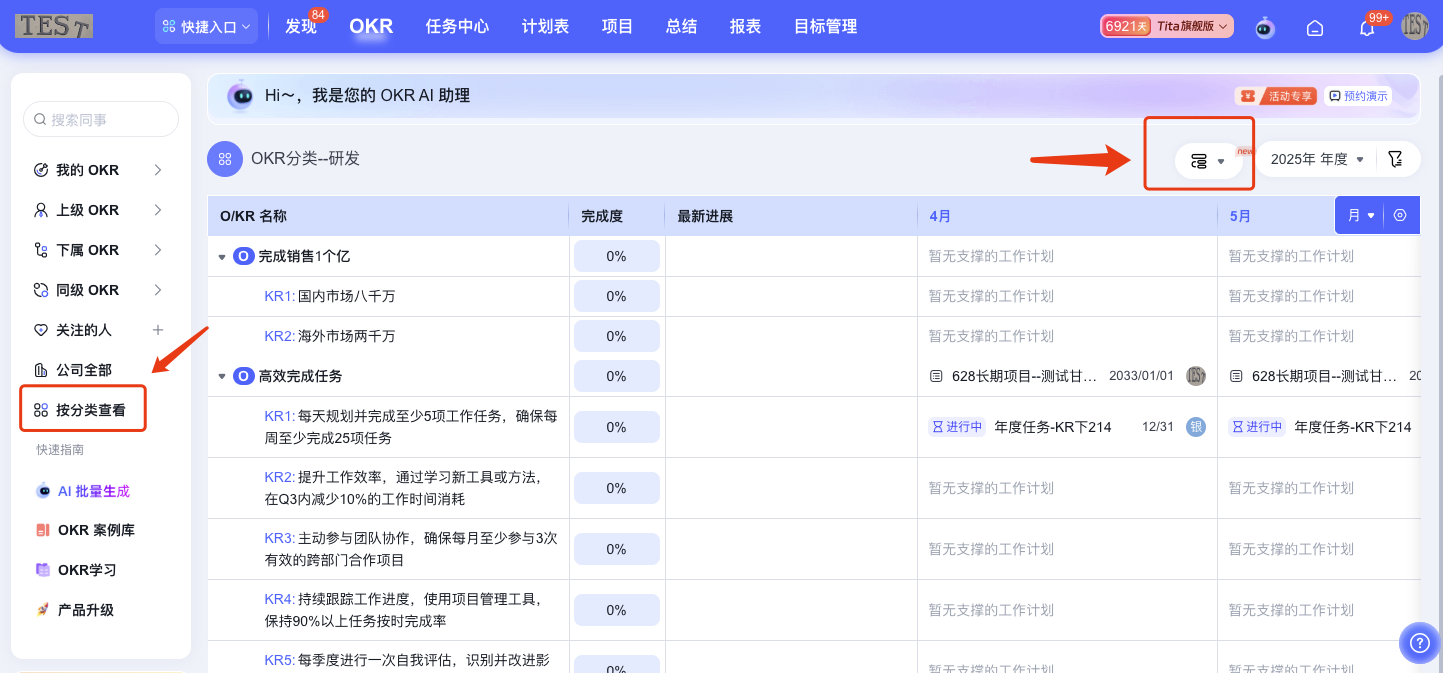Open AI 批量生成 from the sidebar
This screenshot has width=1443, height=673.
coord(96,489)
